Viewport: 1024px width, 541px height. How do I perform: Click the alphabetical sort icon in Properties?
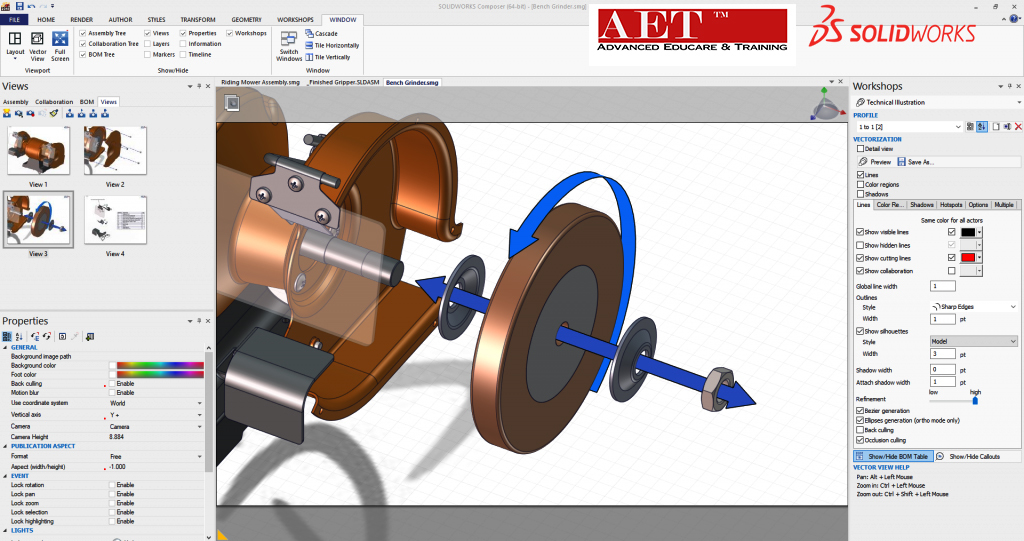[x=18, y=336]
